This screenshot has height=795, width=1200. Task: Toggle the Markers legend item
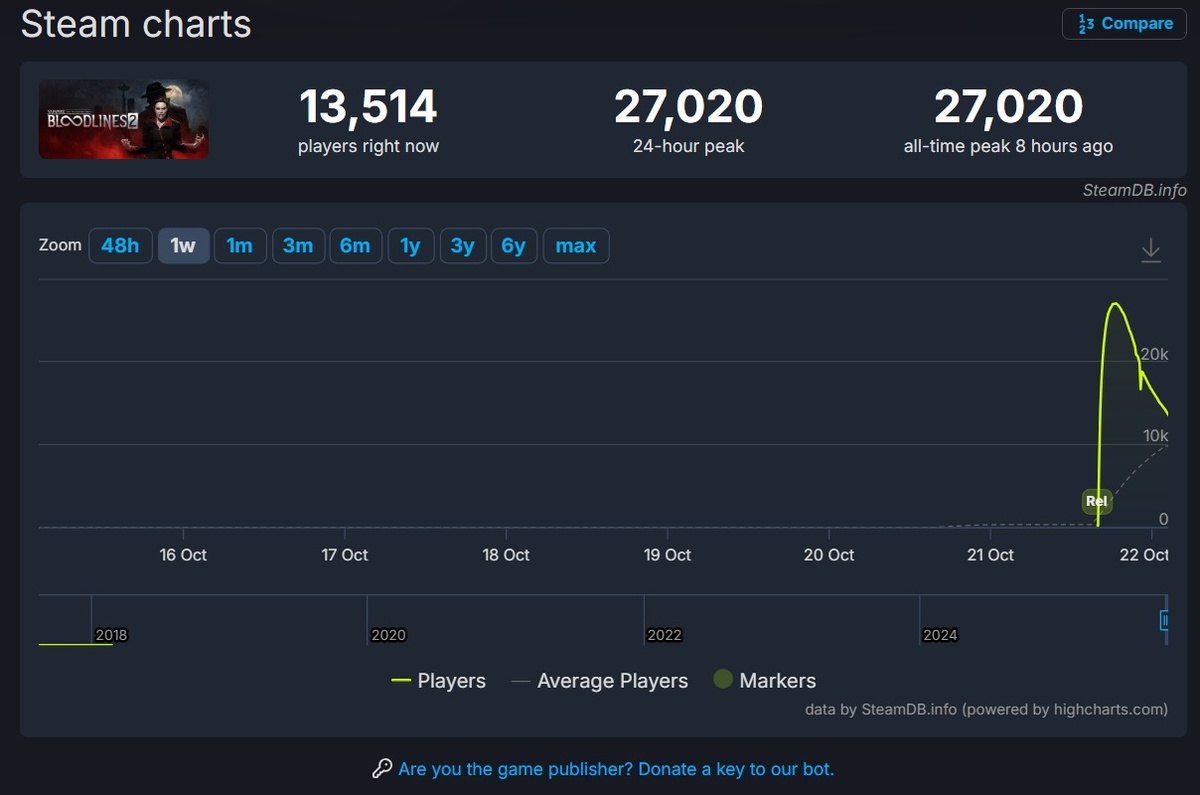click(x=765, y=681)
